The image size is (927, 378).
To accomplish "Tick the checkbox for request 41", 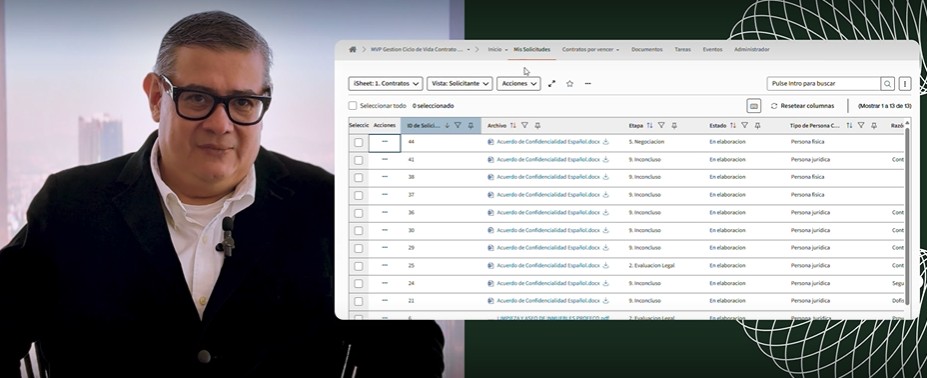I will click(358, 160).
